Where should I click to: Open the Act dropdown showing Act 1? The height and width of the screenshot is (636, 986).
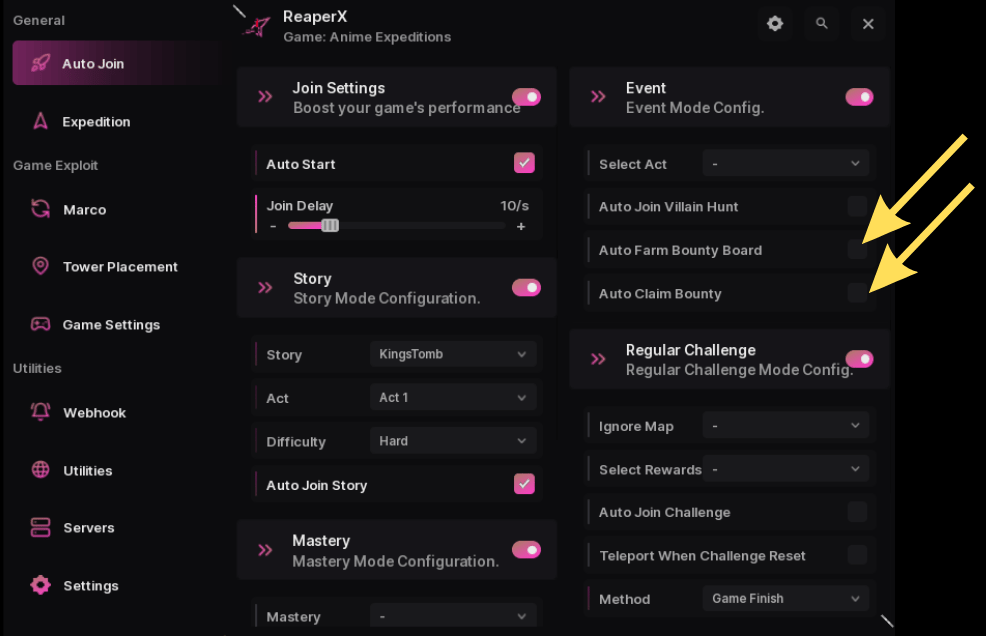point(453,398)
